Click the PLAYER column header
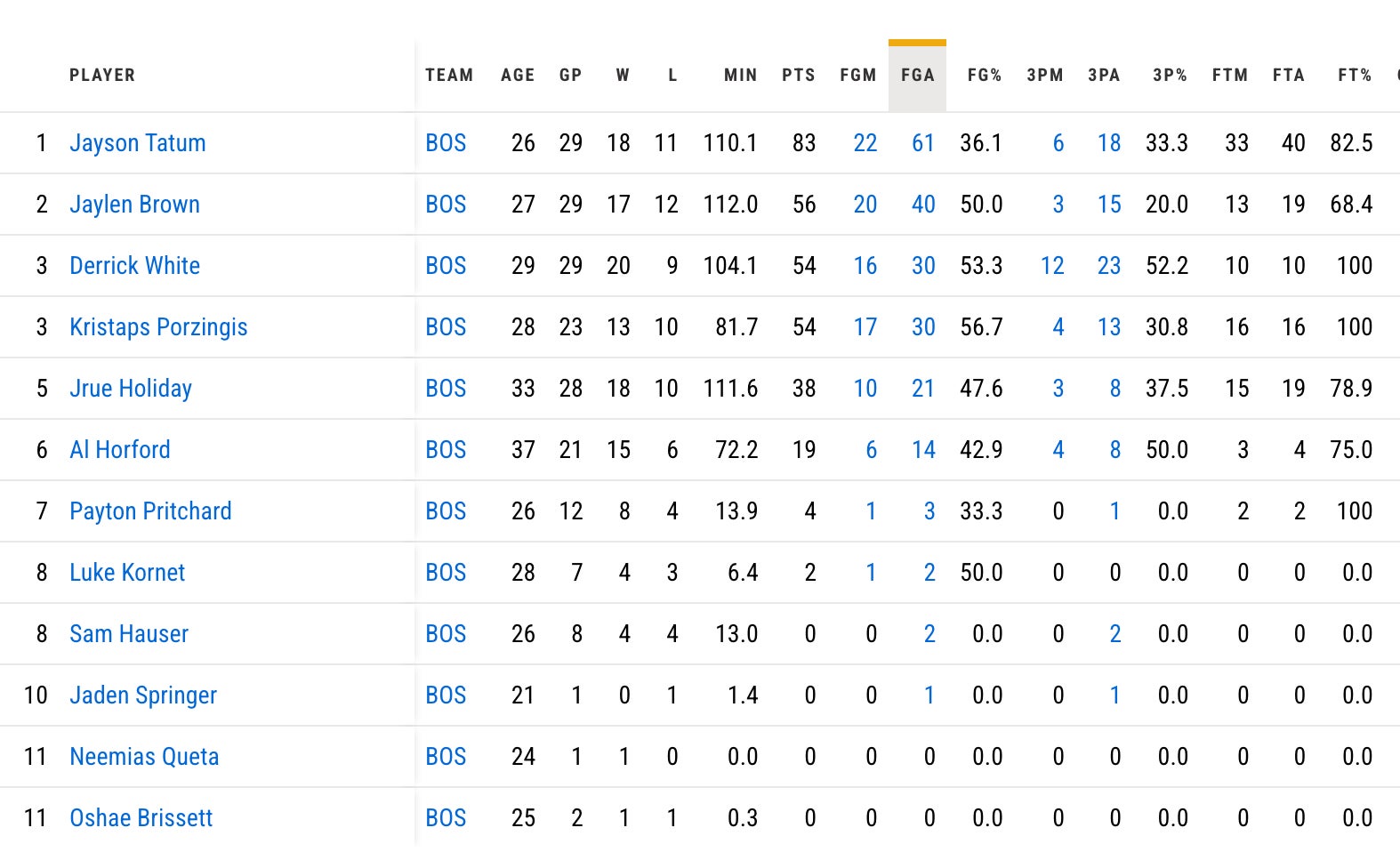Screen dimensions: 1400x852 [102, 76]
